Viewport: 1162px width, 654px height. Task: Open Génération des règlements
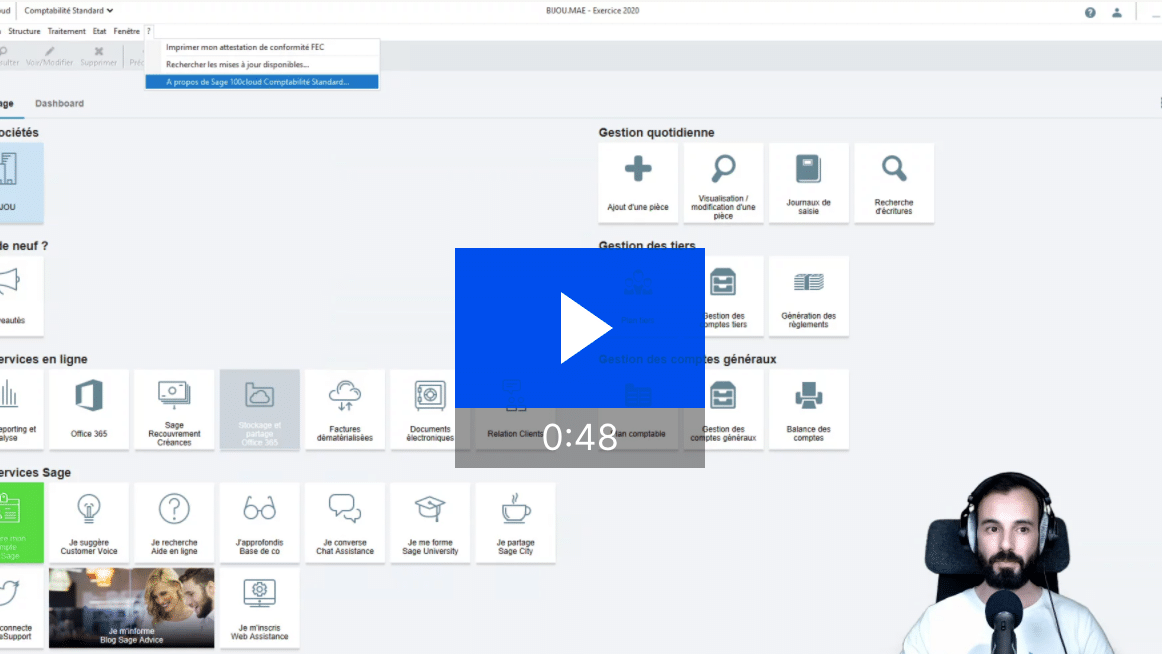[809, 296]
